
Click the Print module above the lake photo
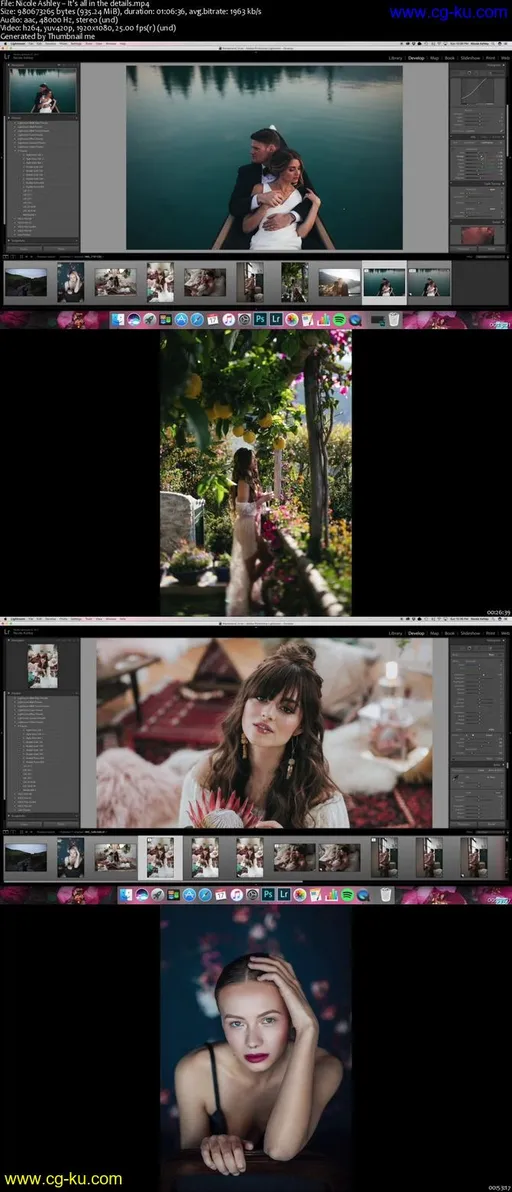pyautogui.click(x=490, y=57)
